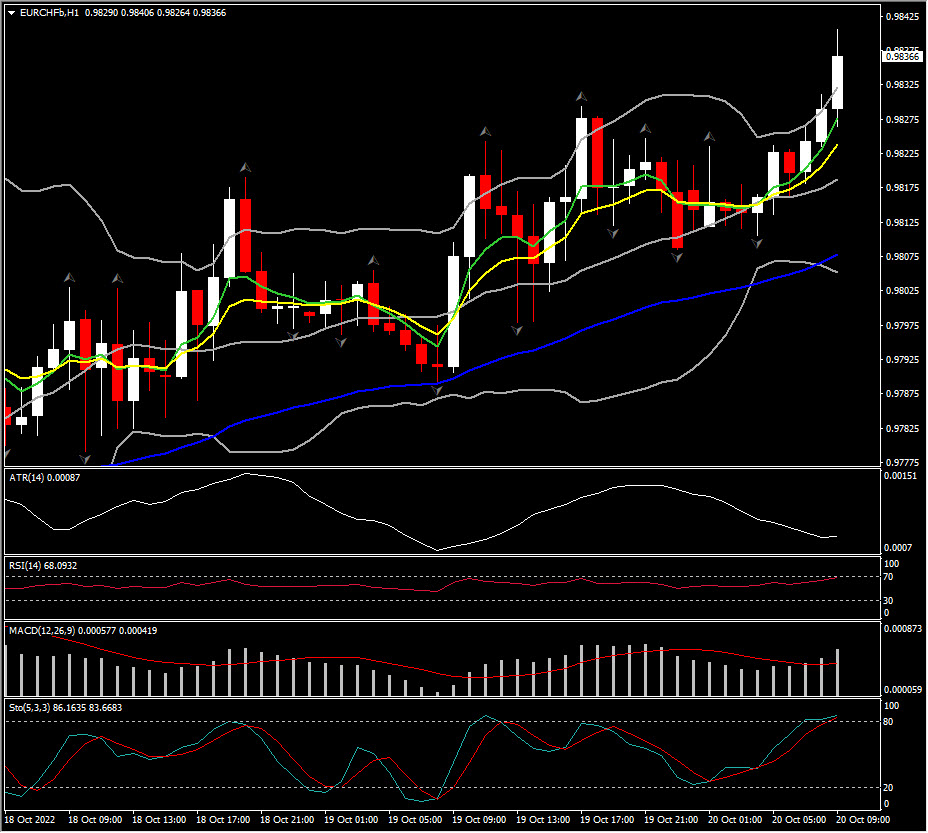Click the 0.00151 value on the ATR scale

(x=903, y=477)
